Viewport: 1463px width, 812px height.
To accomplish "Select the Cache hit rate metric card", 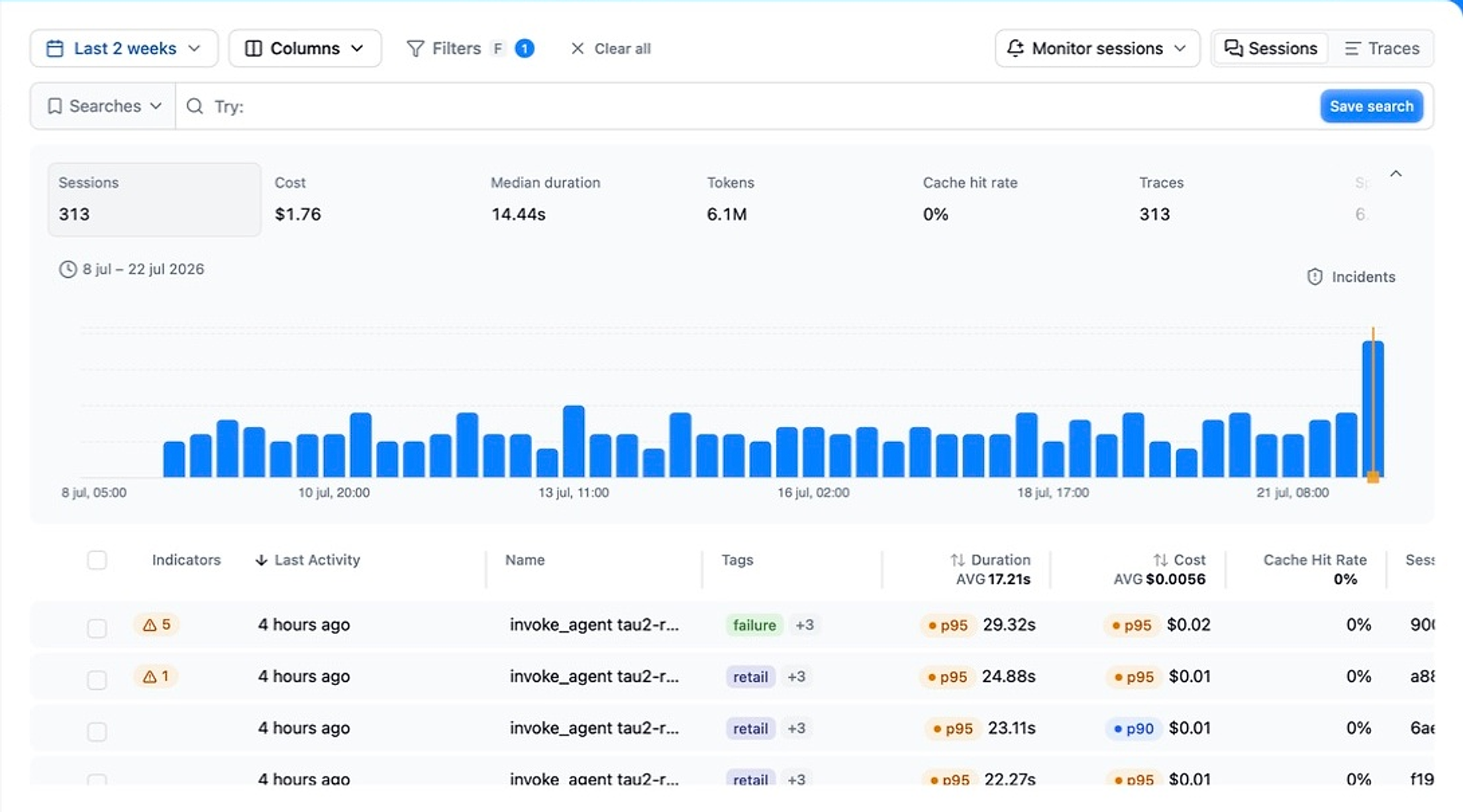I will (1019, 199).
